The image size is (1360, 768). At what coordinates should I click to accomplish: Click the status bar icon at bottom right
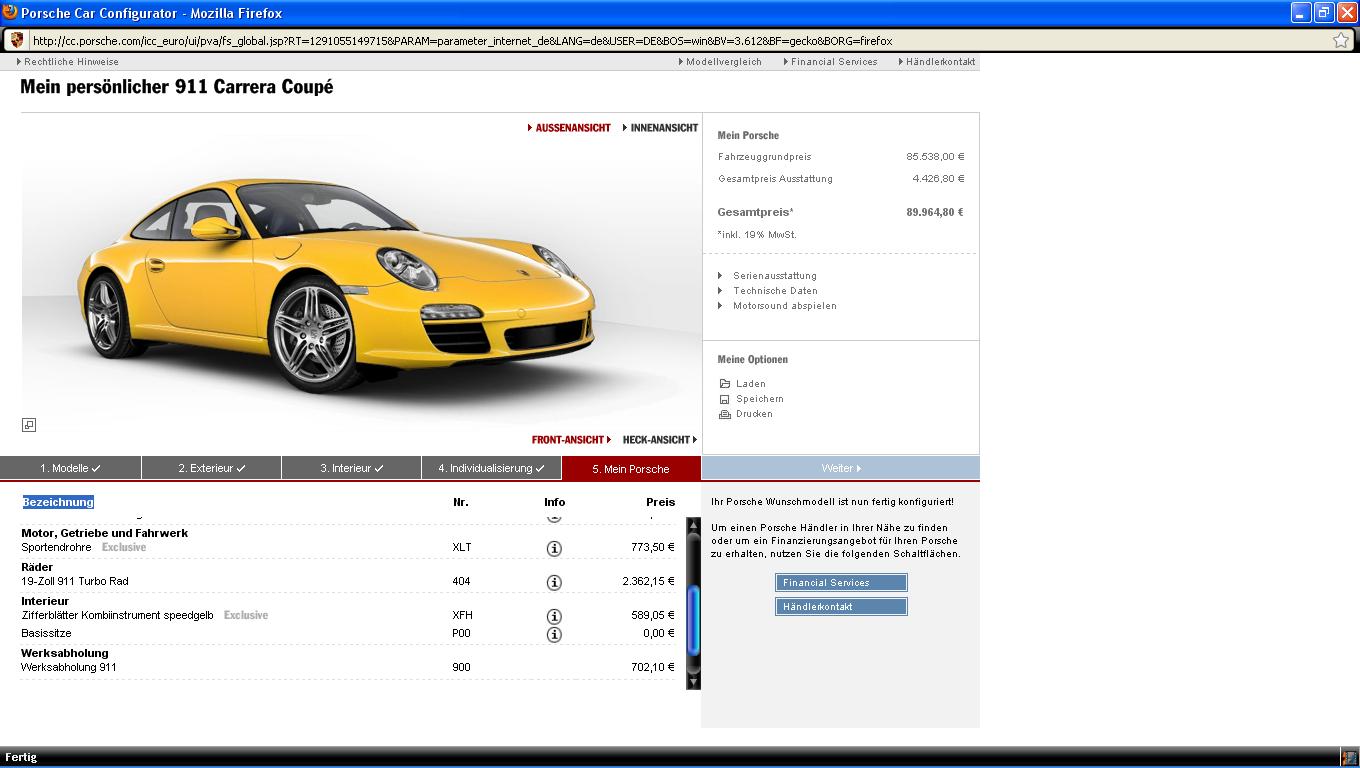[1350, 758]
